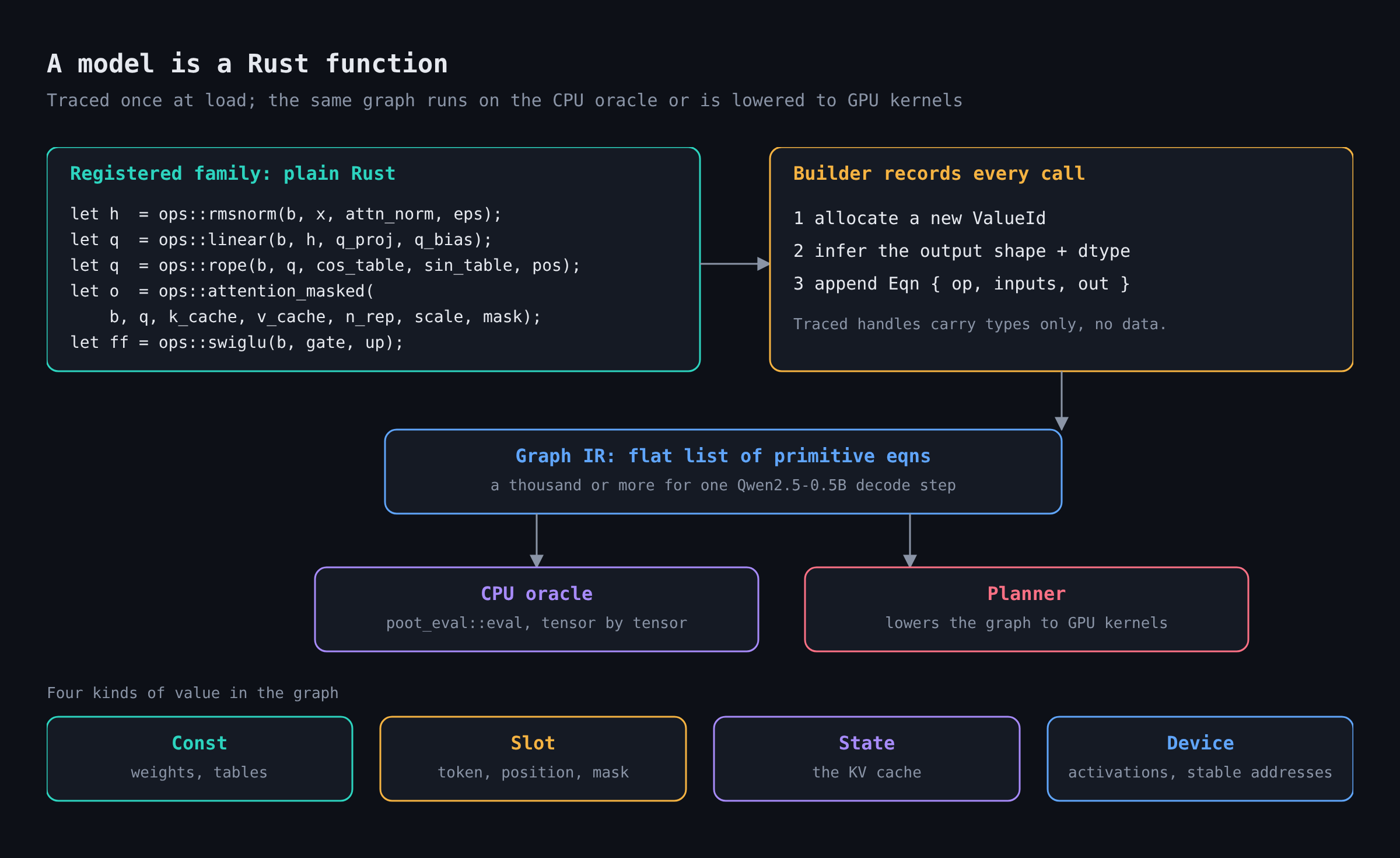Click the subtitle starting 'Traced once at load'

505,100
